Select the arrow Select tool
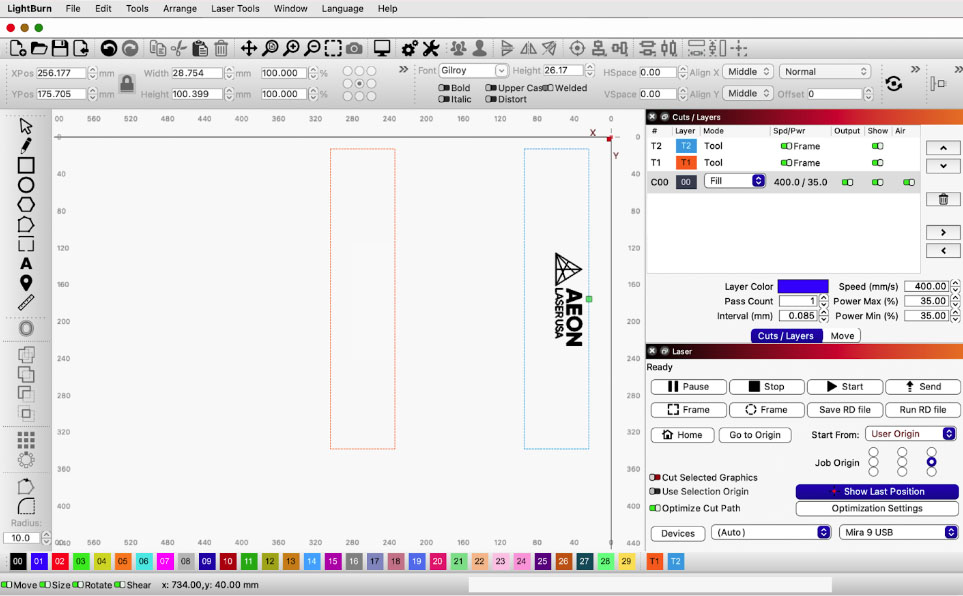963x596 pixels. pyautogui.click(x=25, y=126)
